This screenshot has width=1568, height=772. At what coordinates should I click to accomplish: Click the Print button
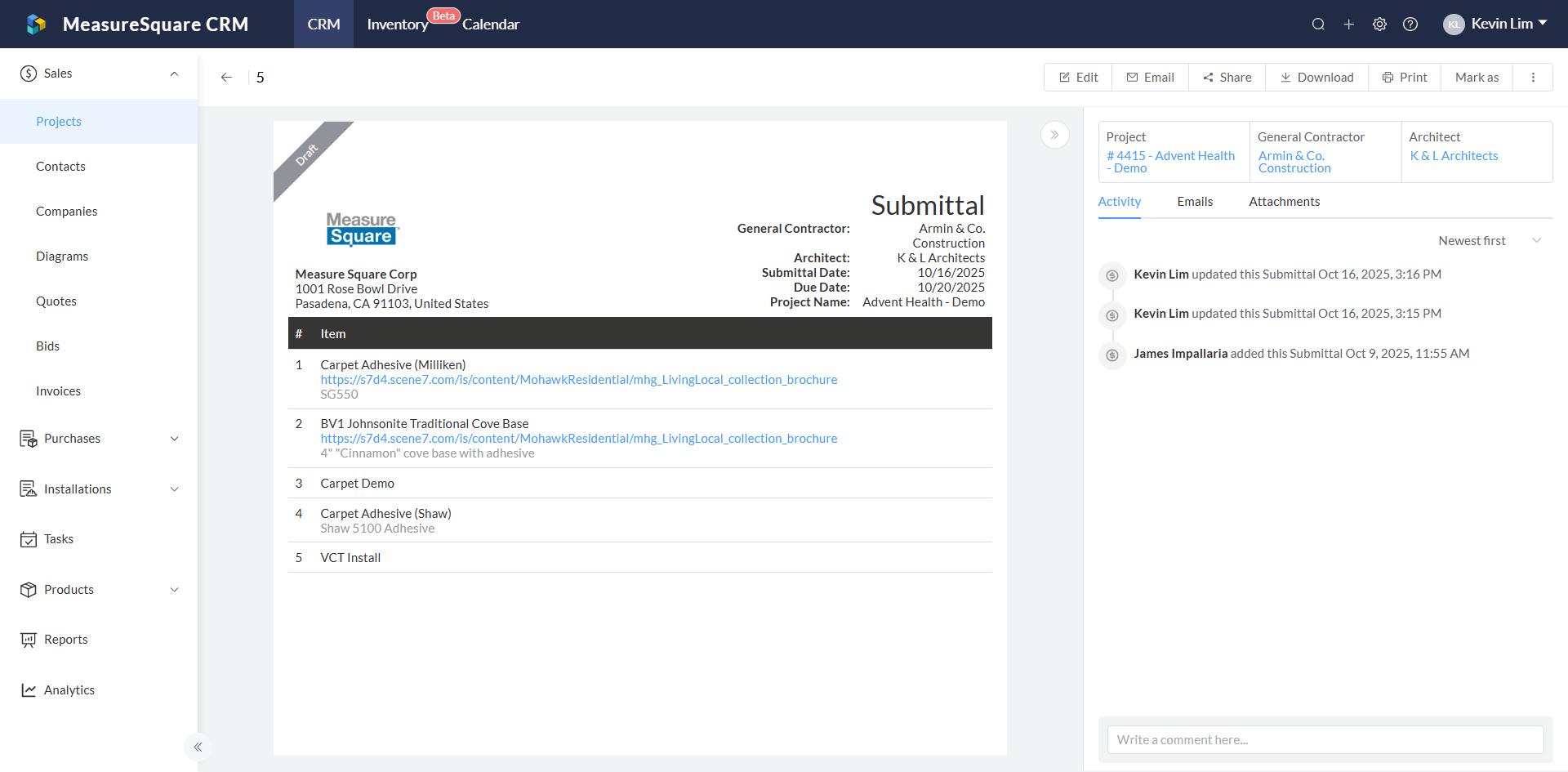tap(1405, 78)
